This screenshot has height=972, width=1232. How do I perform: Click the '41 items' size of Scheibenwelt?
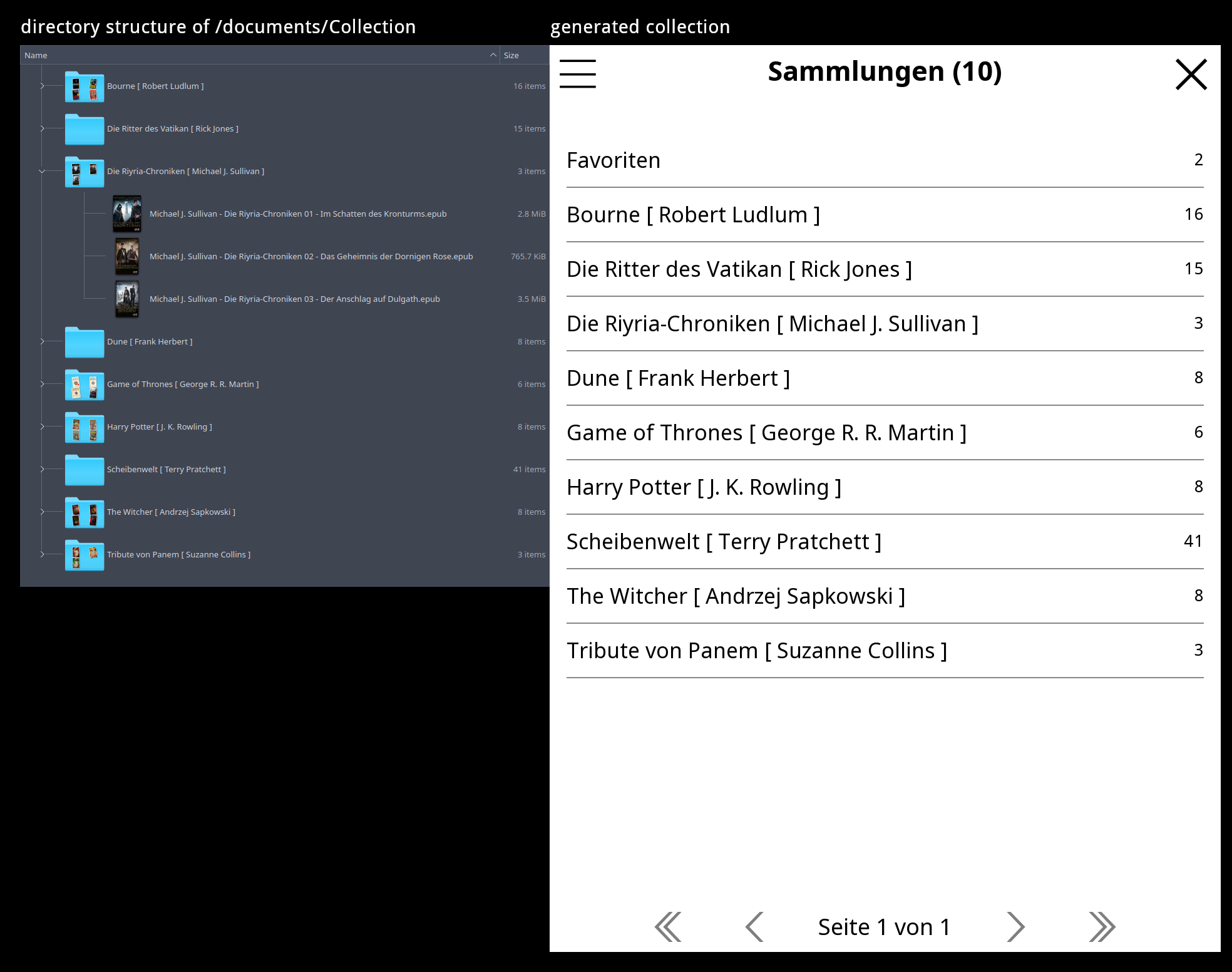pyautogui.click(x=529, y=469)
